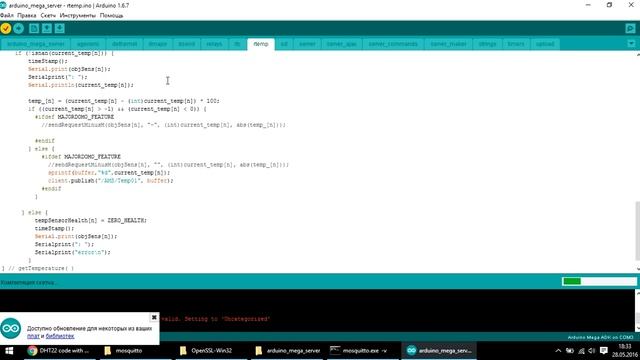The image size is (640, 360).
Task: Switch to the relays tab
Action: point(214,44)
